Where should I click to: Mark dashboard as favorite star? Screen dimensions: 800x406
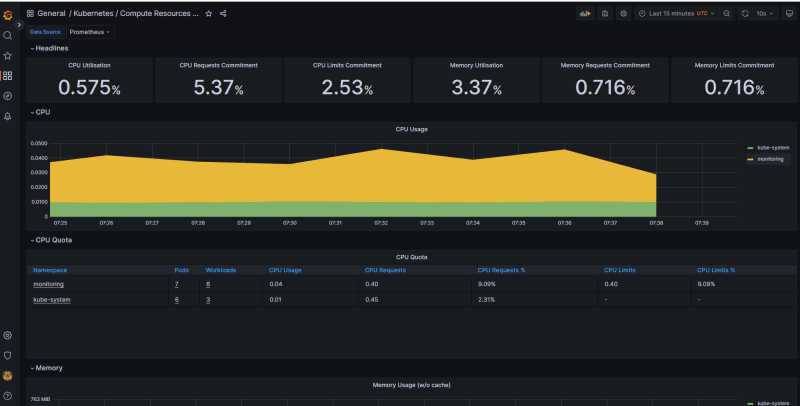click(x=209, y=14)
